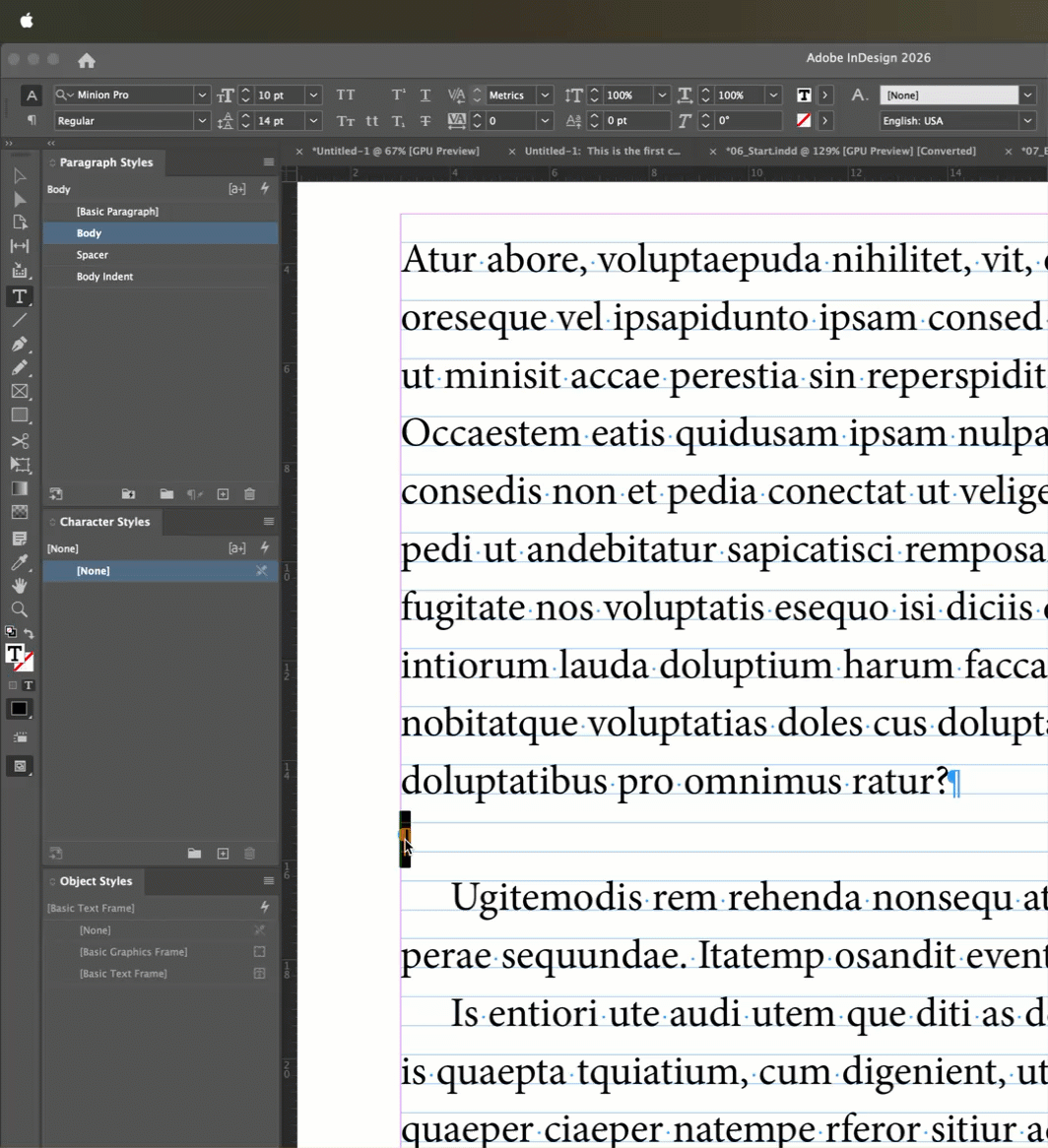Open the vertical scale dropdown

662,96
